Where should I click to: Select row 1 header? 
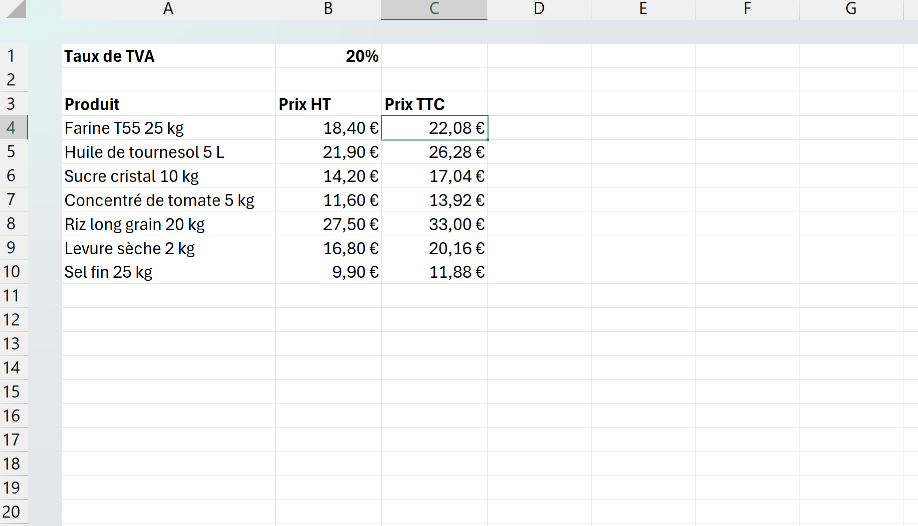click(14, 56)
